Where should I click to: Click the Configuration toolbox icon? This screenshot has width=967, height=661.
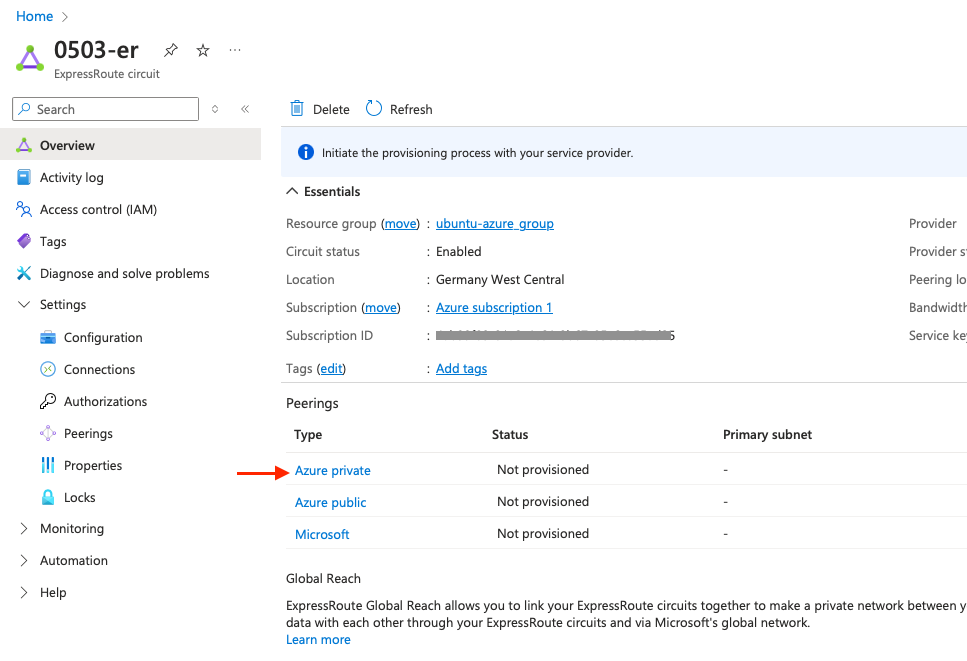47,337
